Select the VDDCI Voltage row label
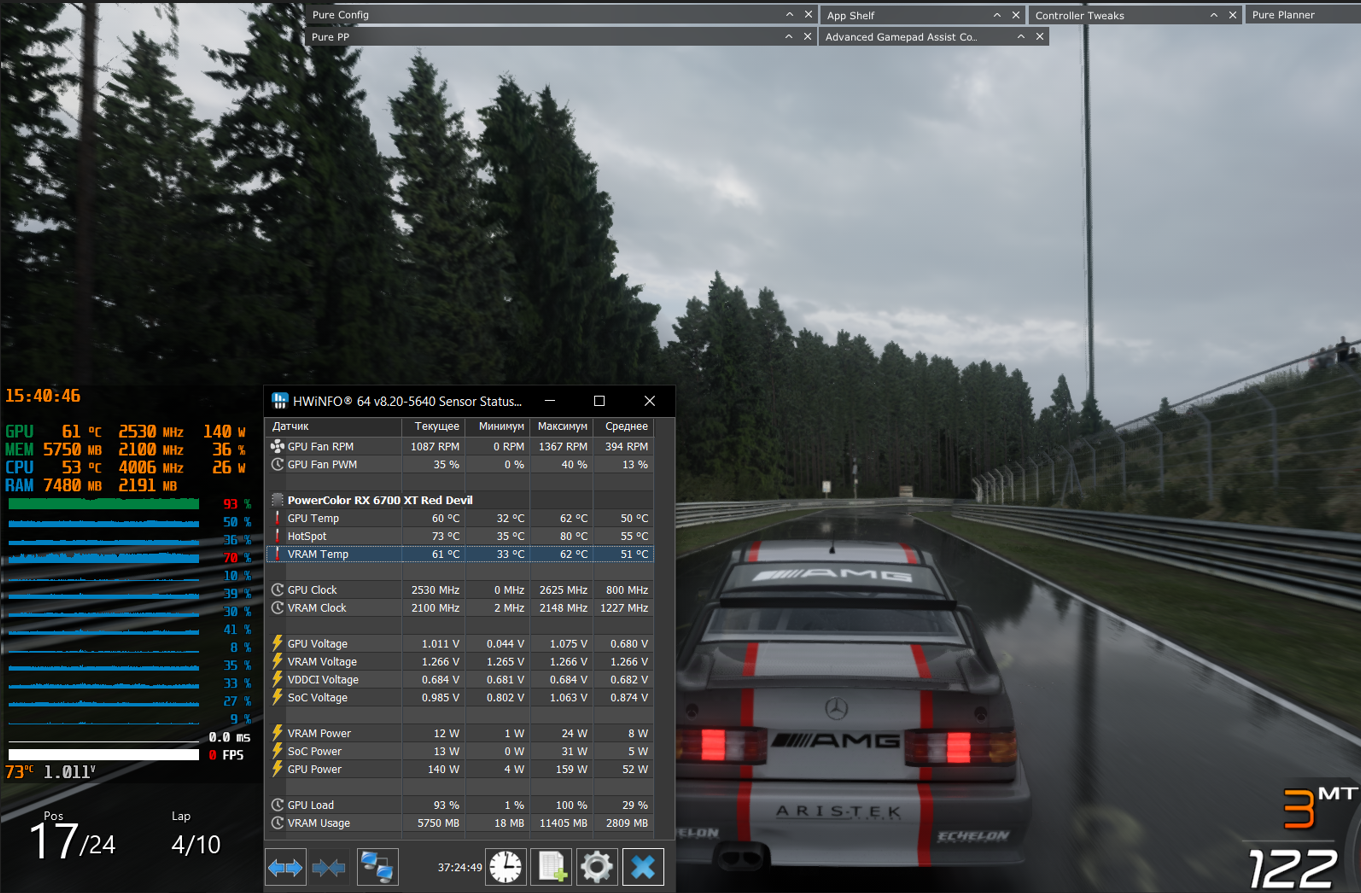This screenshot has height=893, width=1361. point(323,680)
